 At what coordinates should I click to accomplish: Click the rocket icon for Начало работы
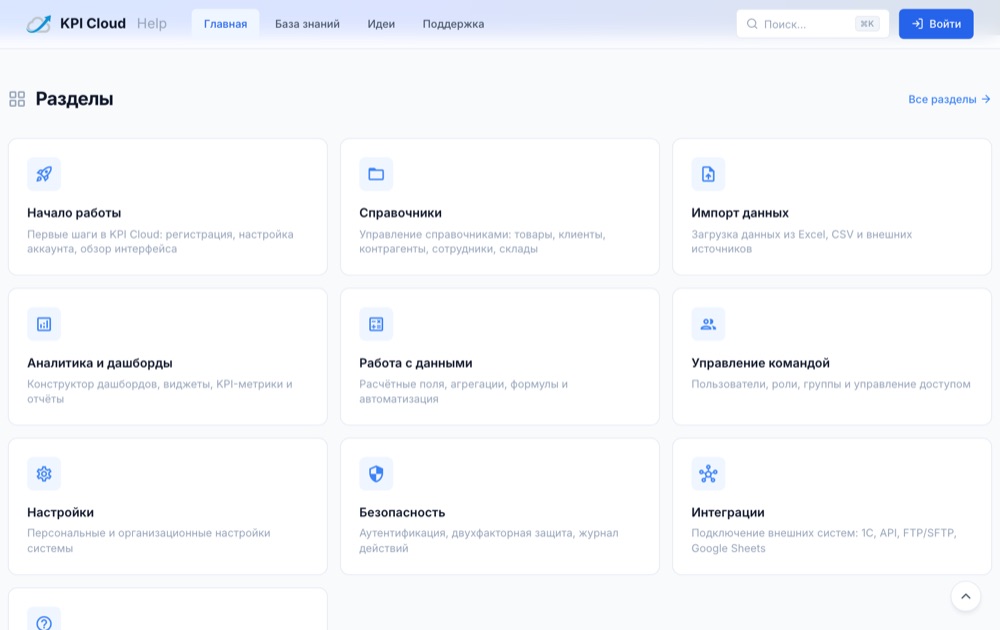pos(44,174)
